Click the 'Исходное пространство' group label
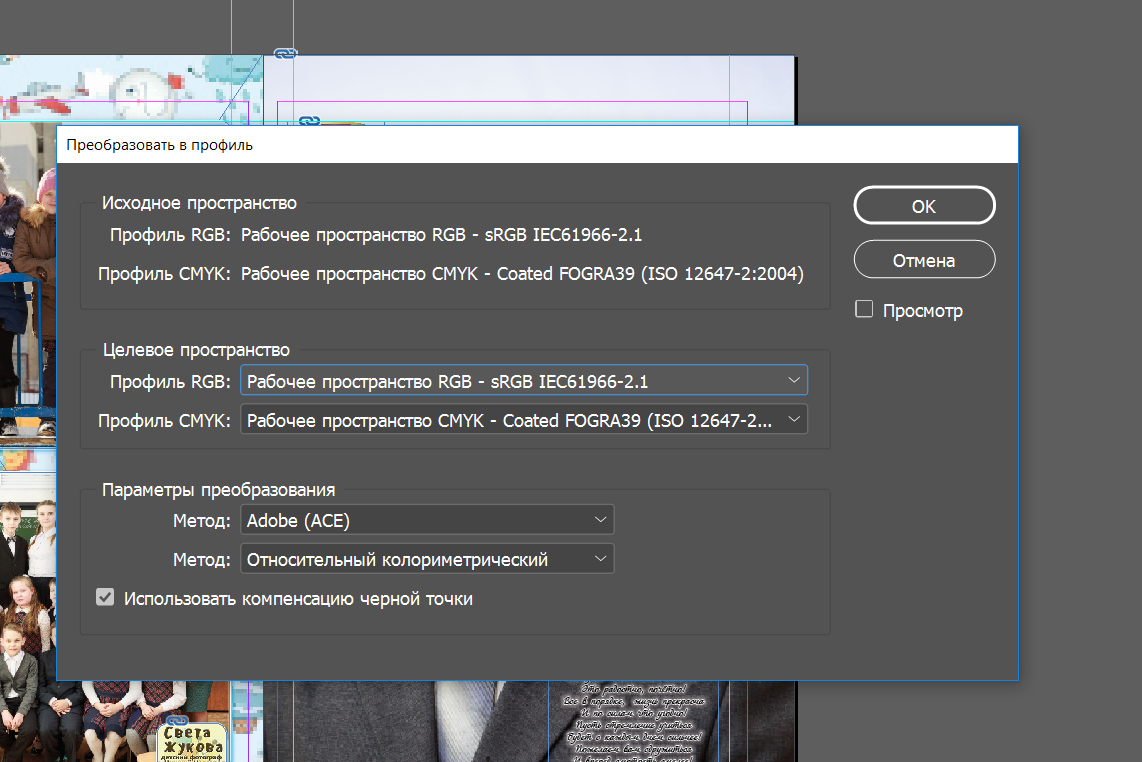1142x762 pixels. [x=200, y=203]
